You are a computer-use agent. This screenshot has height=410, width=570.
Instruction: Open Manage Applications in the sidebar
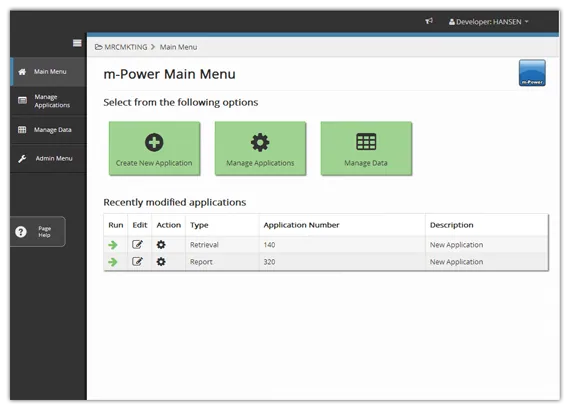tap(49, 101)
